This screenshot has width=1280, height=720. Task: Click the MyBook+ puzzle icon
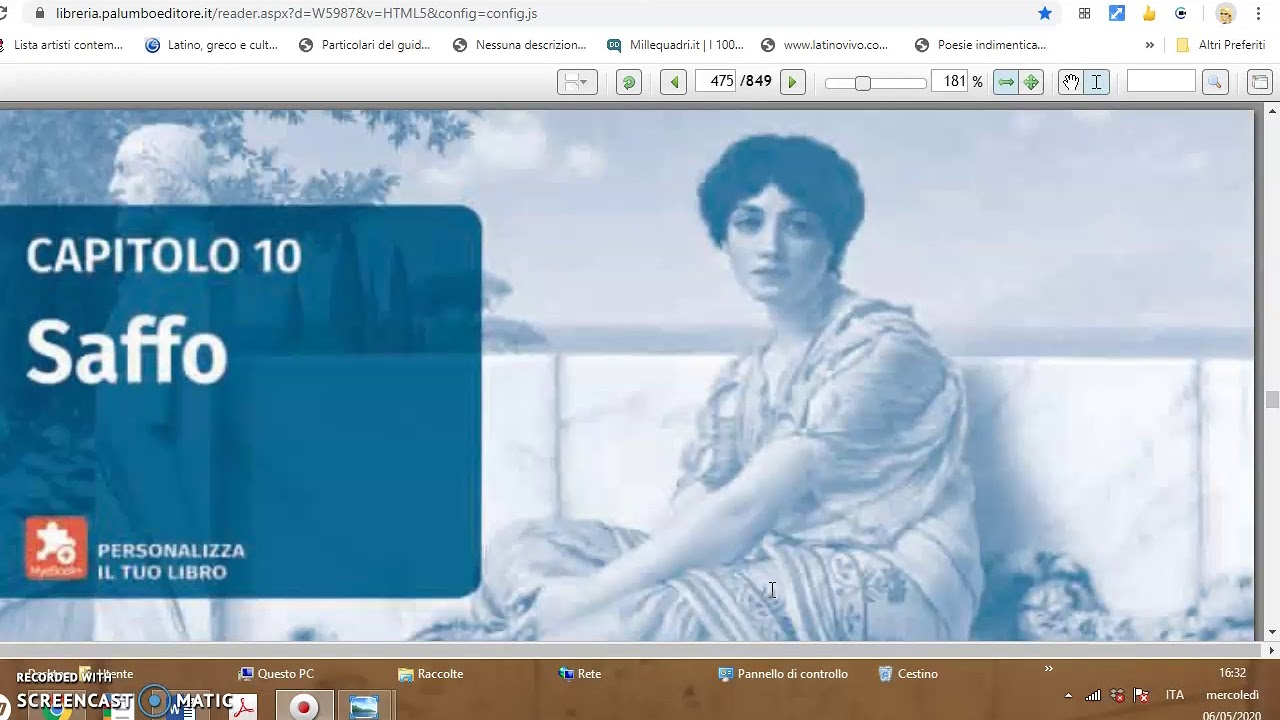pos(56,549)
